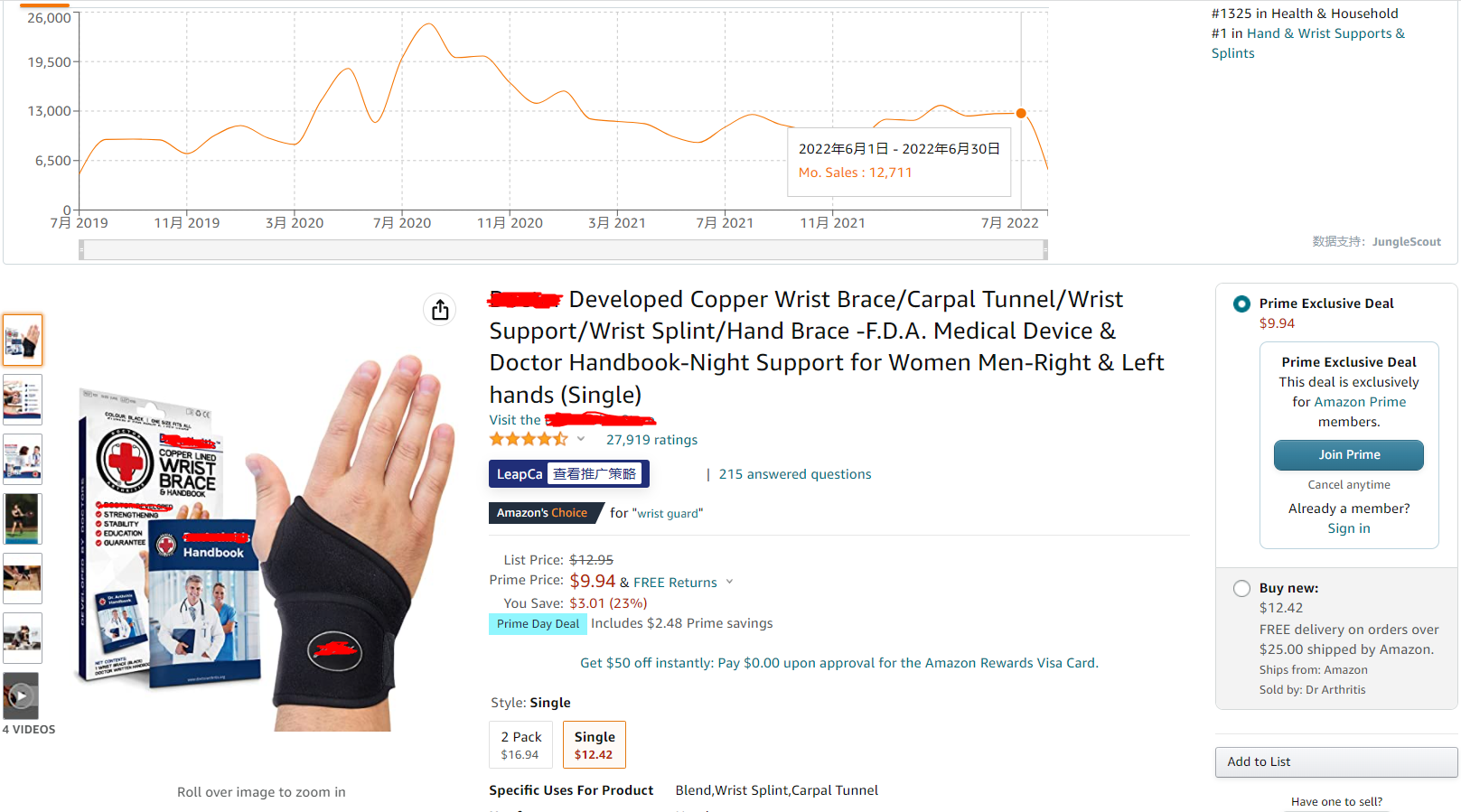Open 215 answered questions link
Screen dimensions: 1461x812
point(795,474)
